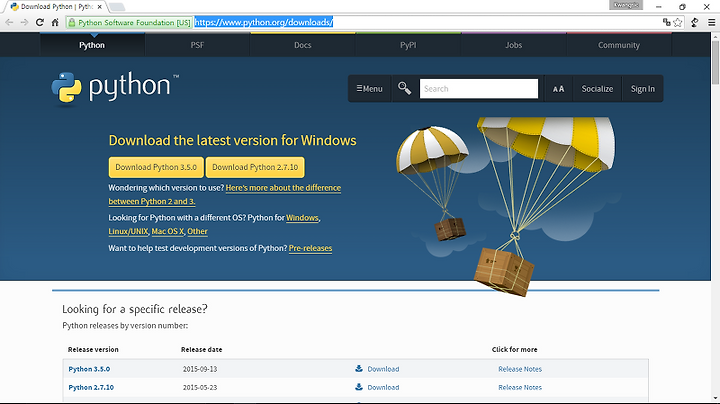
Task: Open the Docs navigation tab
Action: (303, 45)
